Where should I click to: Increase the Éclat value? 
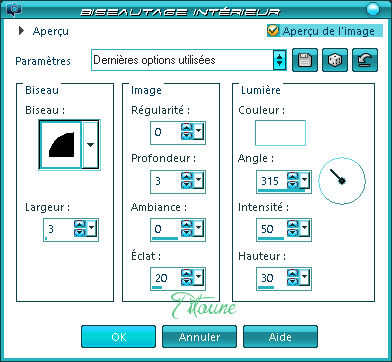(186, 274)
